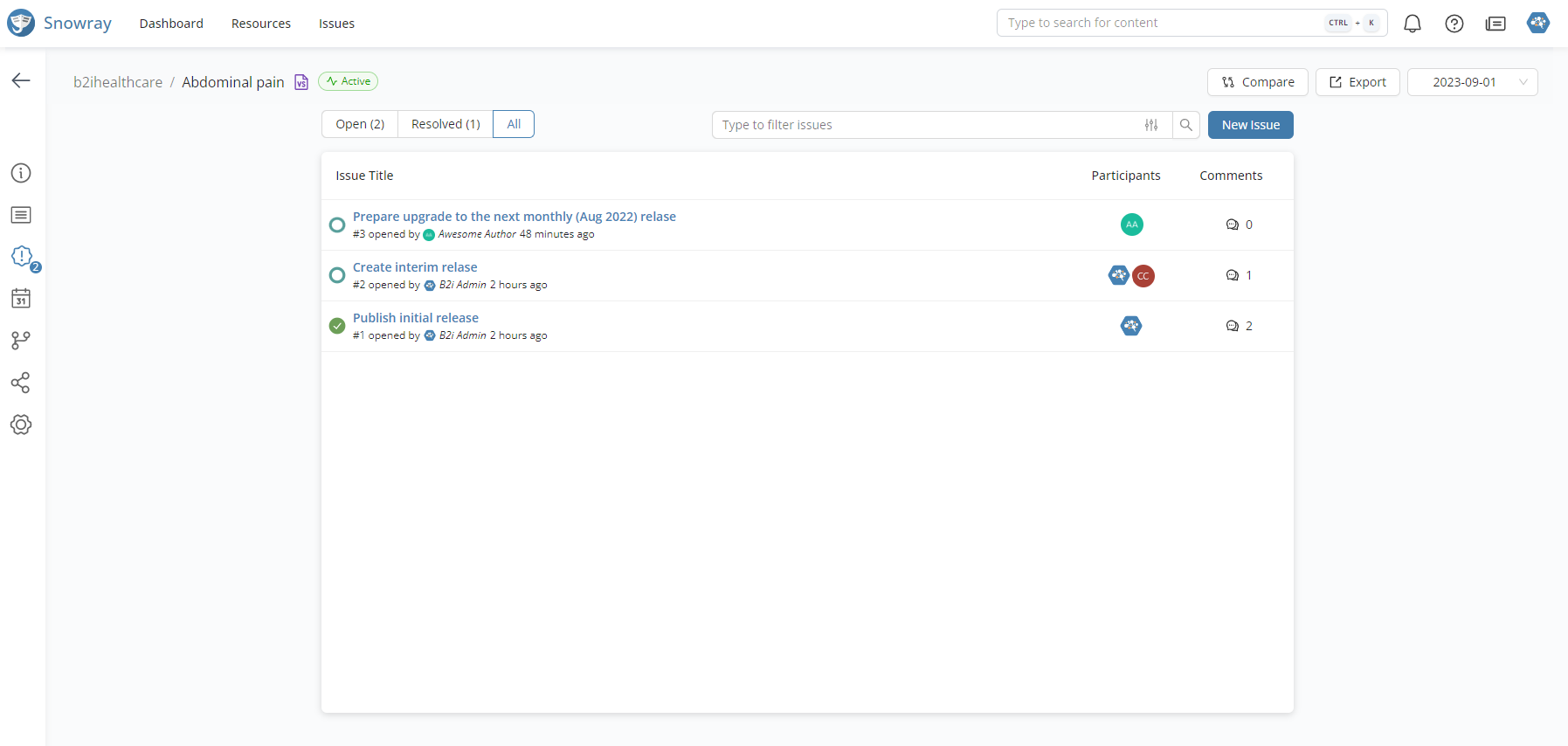Open the user avatar menu at top right

1537,23
